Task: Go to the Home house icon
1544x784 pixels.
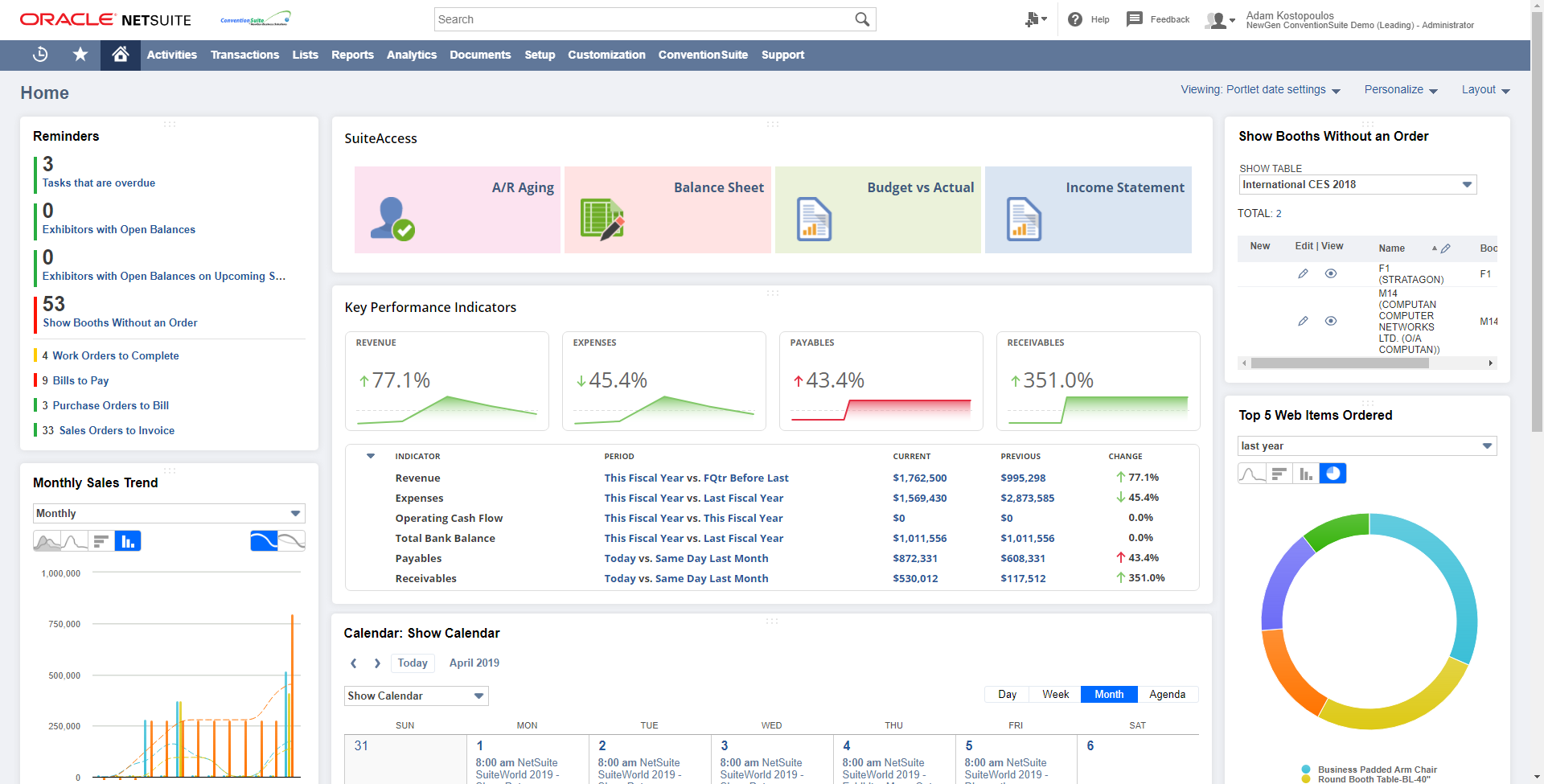Action: pos(121,55)
